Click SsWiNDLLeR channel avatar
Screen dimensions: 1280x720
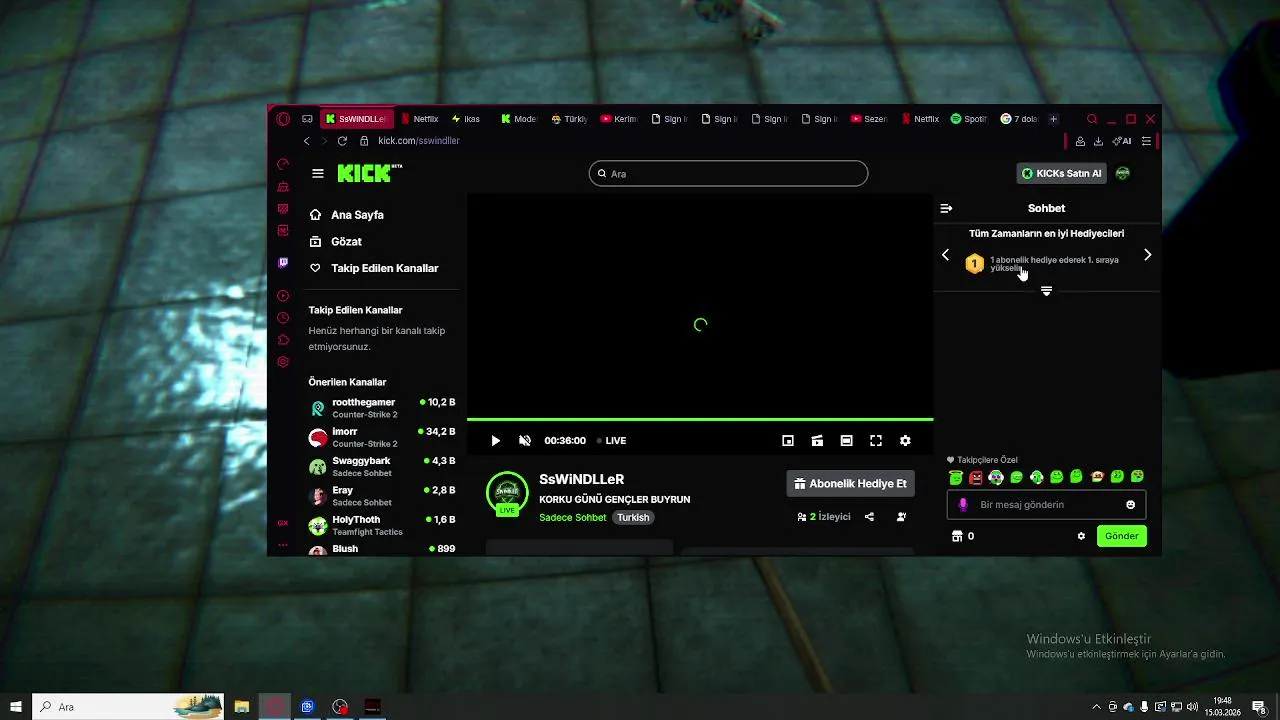507,493
